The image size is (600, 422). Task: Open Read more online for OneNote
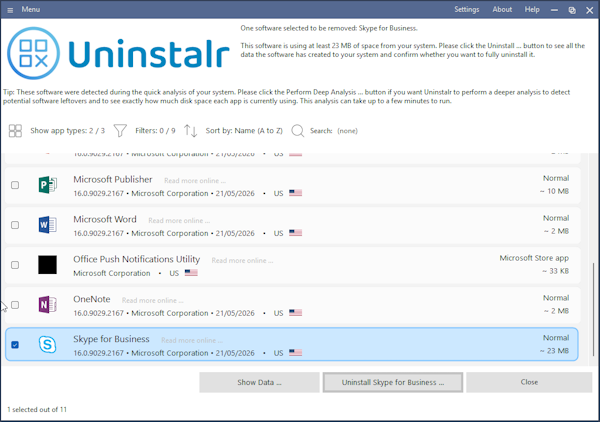[x=153, y=300]
